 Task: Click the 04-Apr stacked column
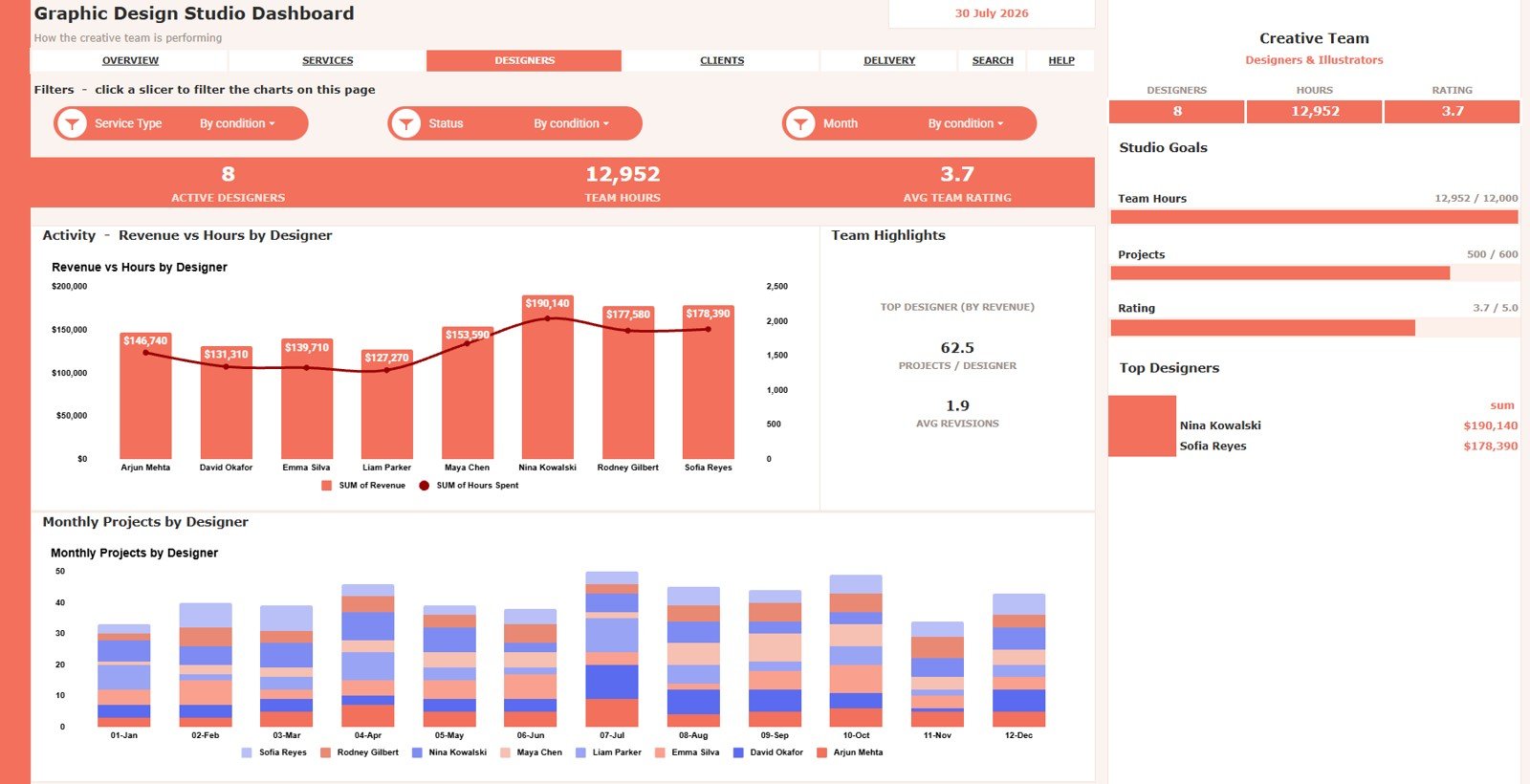coord(368,656)
